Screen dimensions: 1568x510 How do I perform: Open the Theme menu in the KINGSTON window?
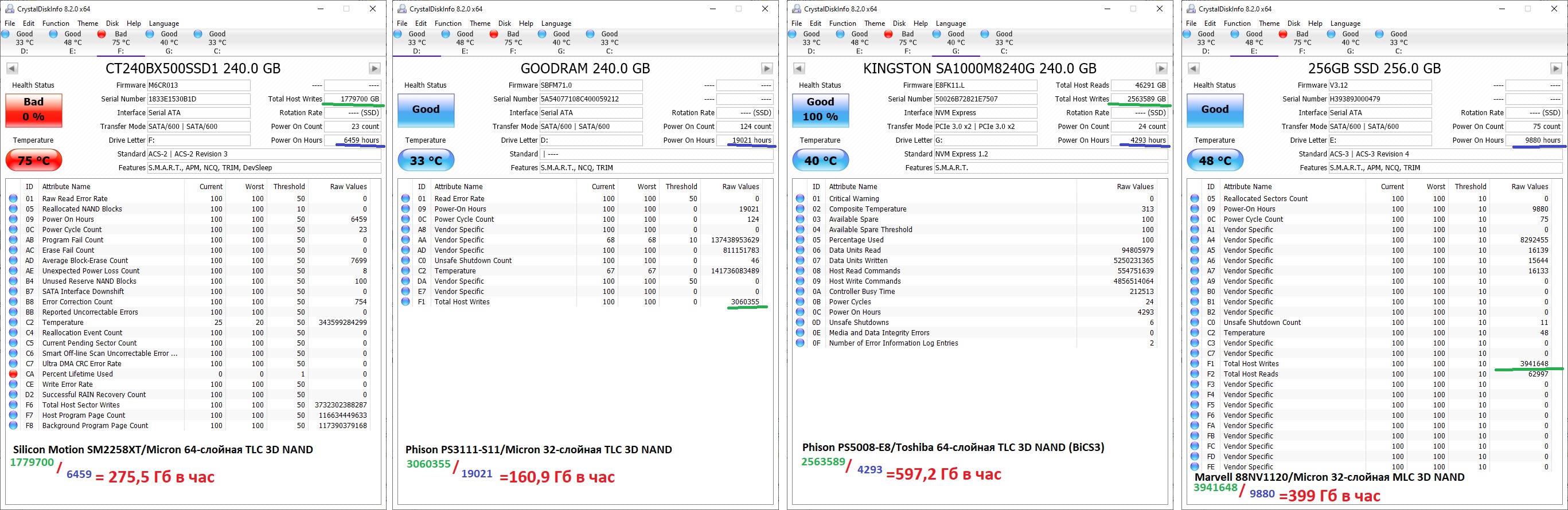tap(875, 23)
